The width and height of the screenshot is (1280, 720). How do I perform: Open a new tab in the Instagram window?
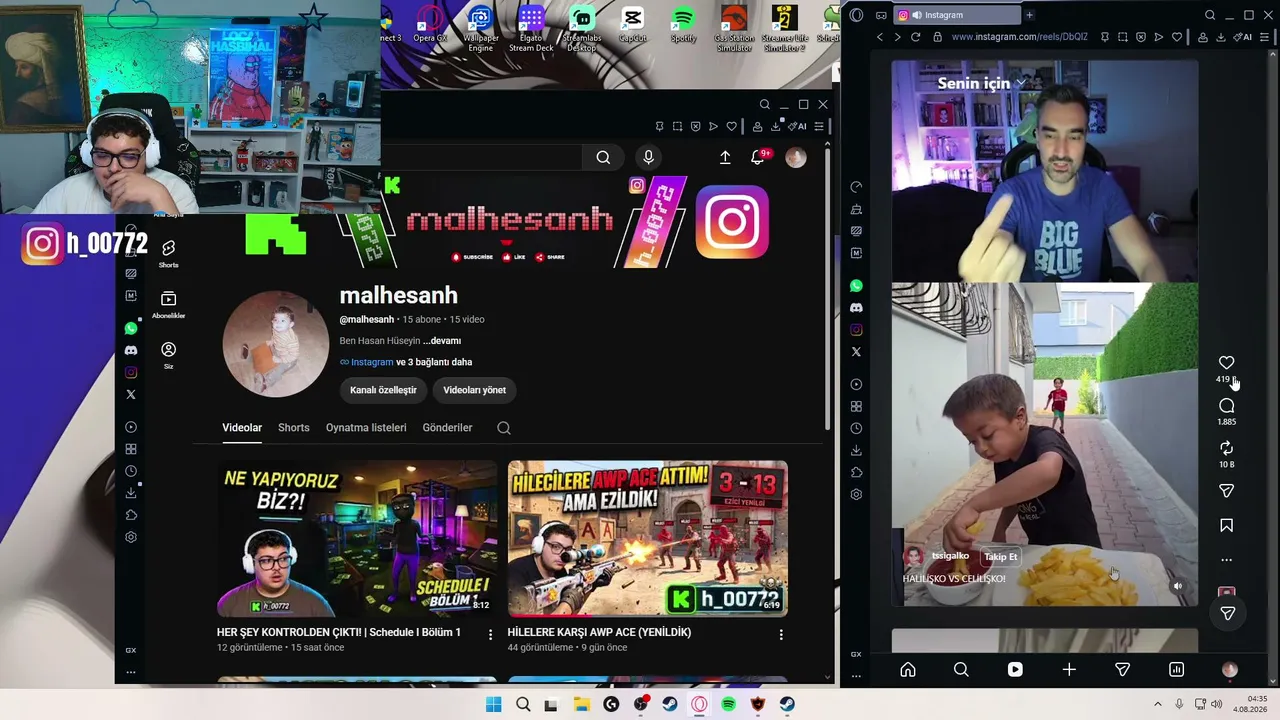coord(1029,15)
